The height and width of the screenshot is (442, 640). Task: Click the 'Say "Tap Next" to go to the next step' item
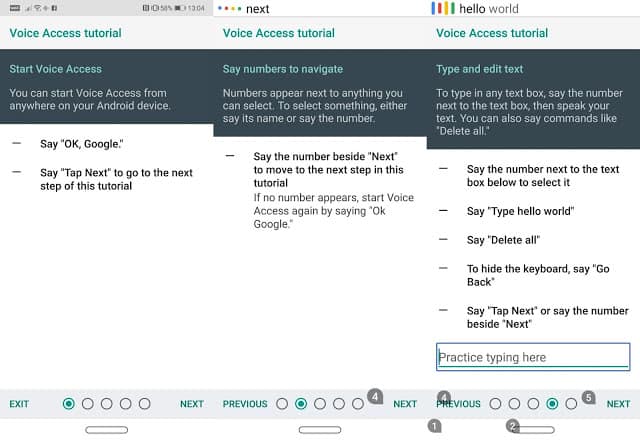(116, 179)
